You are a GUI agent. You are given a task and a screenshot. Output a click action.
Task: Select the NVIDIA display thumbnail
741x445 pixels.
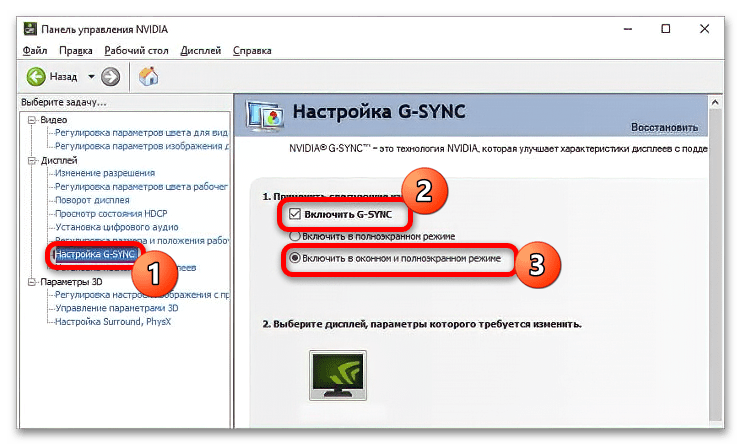338,376
